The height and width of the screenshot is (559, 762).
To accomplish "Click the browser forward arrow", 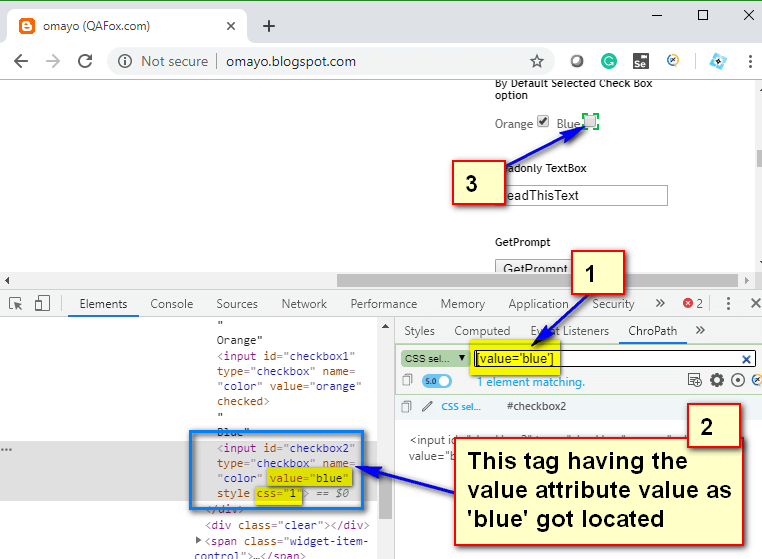I will 52,61.
